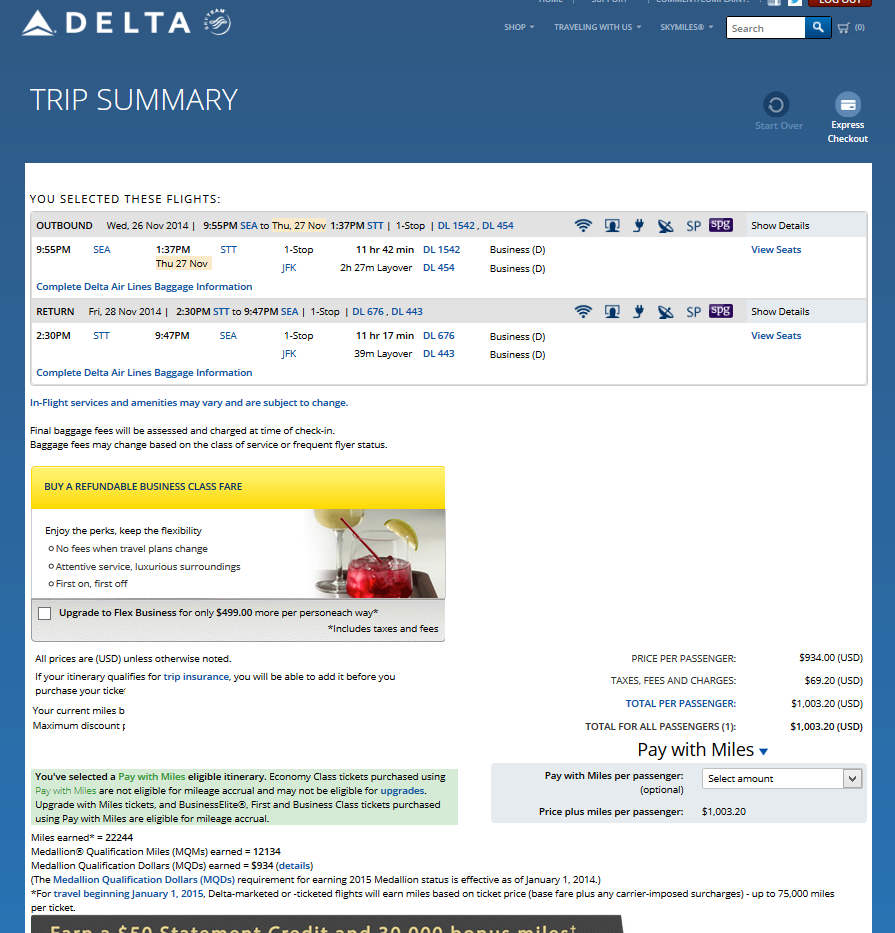Expand the Pay with Miles section arrow
This screenshot has width=895, height=933.
764,751
